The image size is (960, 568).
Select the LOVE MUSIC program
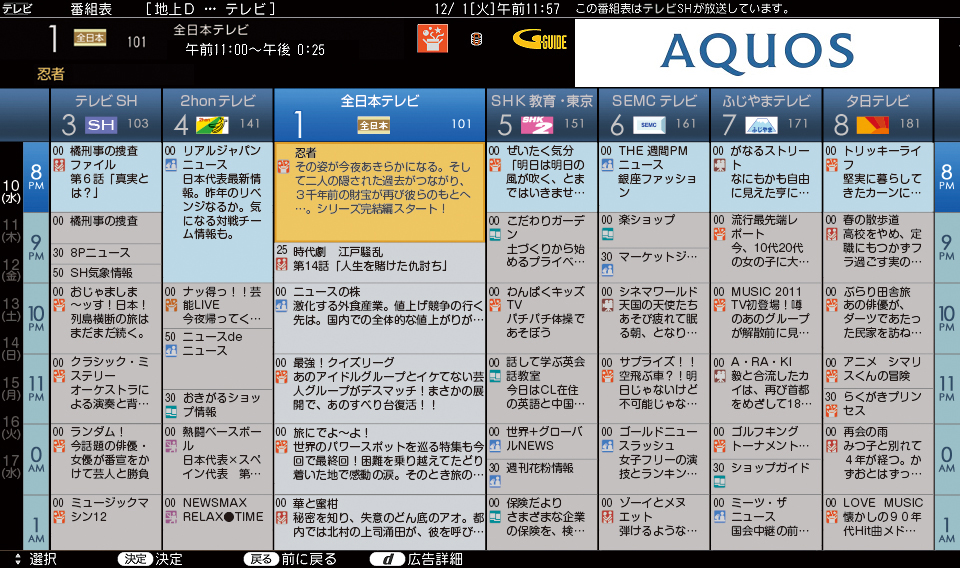coord(877,521)
